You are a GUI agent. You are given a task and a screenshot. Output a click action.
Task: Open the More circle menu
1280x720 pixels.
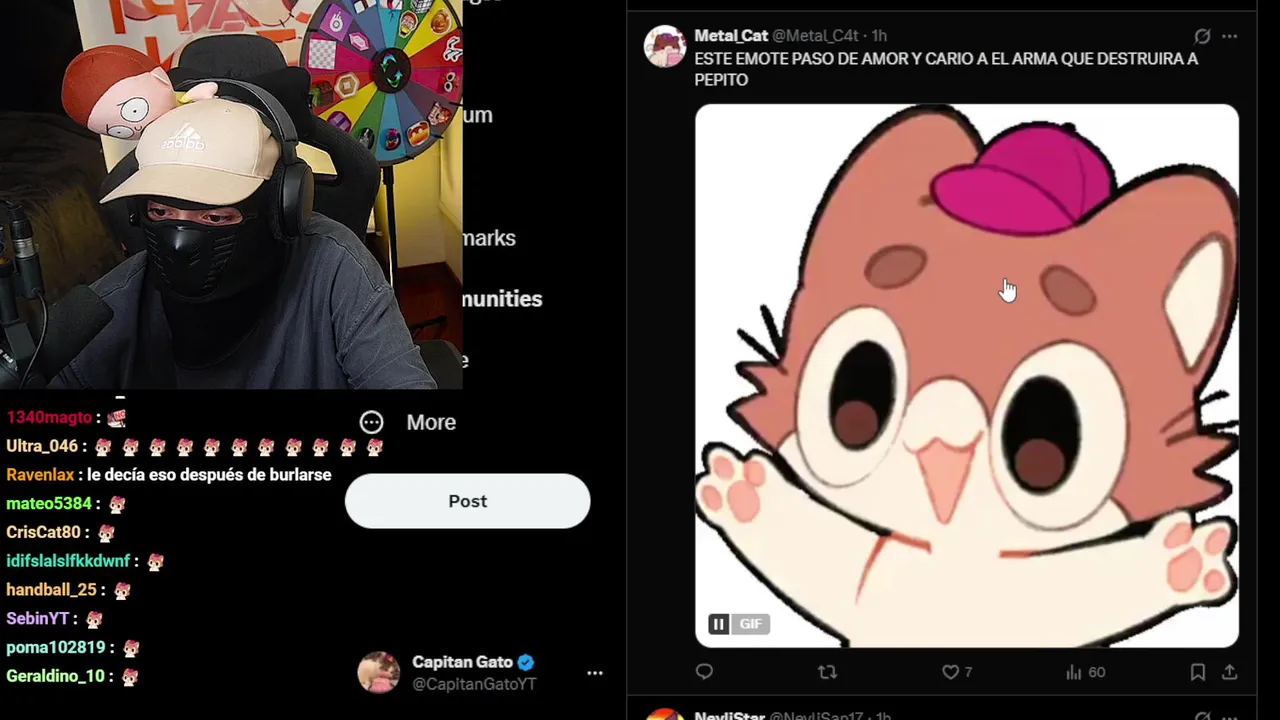tap(372, 422)
